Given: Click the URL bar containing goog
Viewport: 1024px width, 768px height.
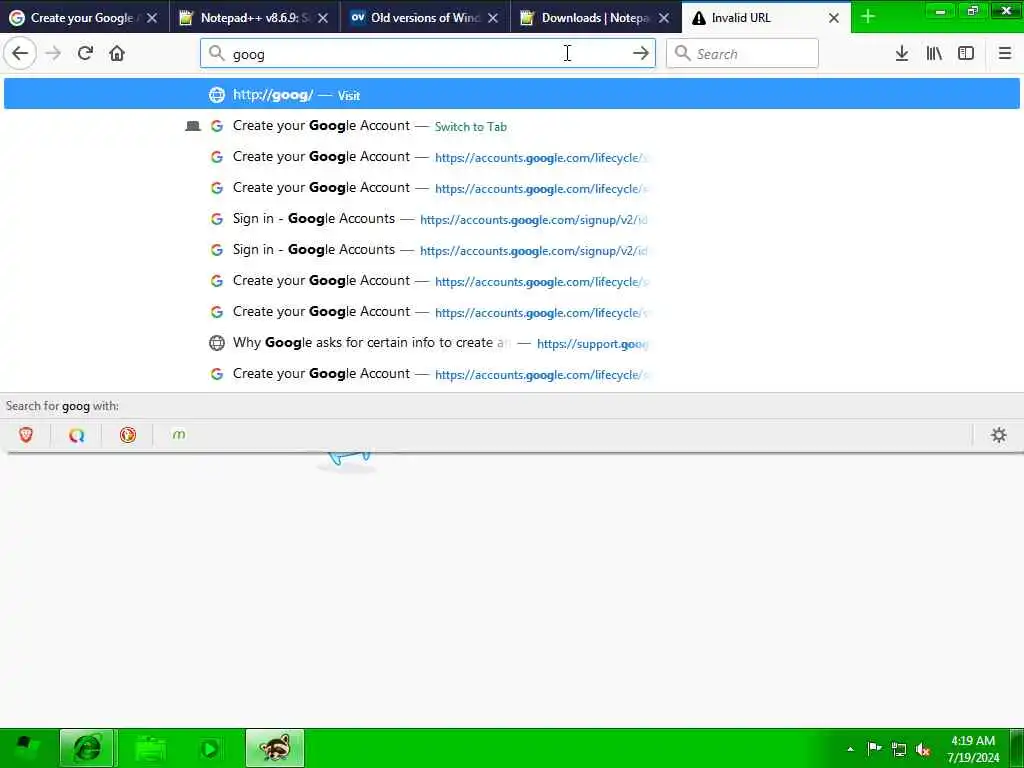Looking at the screenshot, I should [x=428, y=54].
